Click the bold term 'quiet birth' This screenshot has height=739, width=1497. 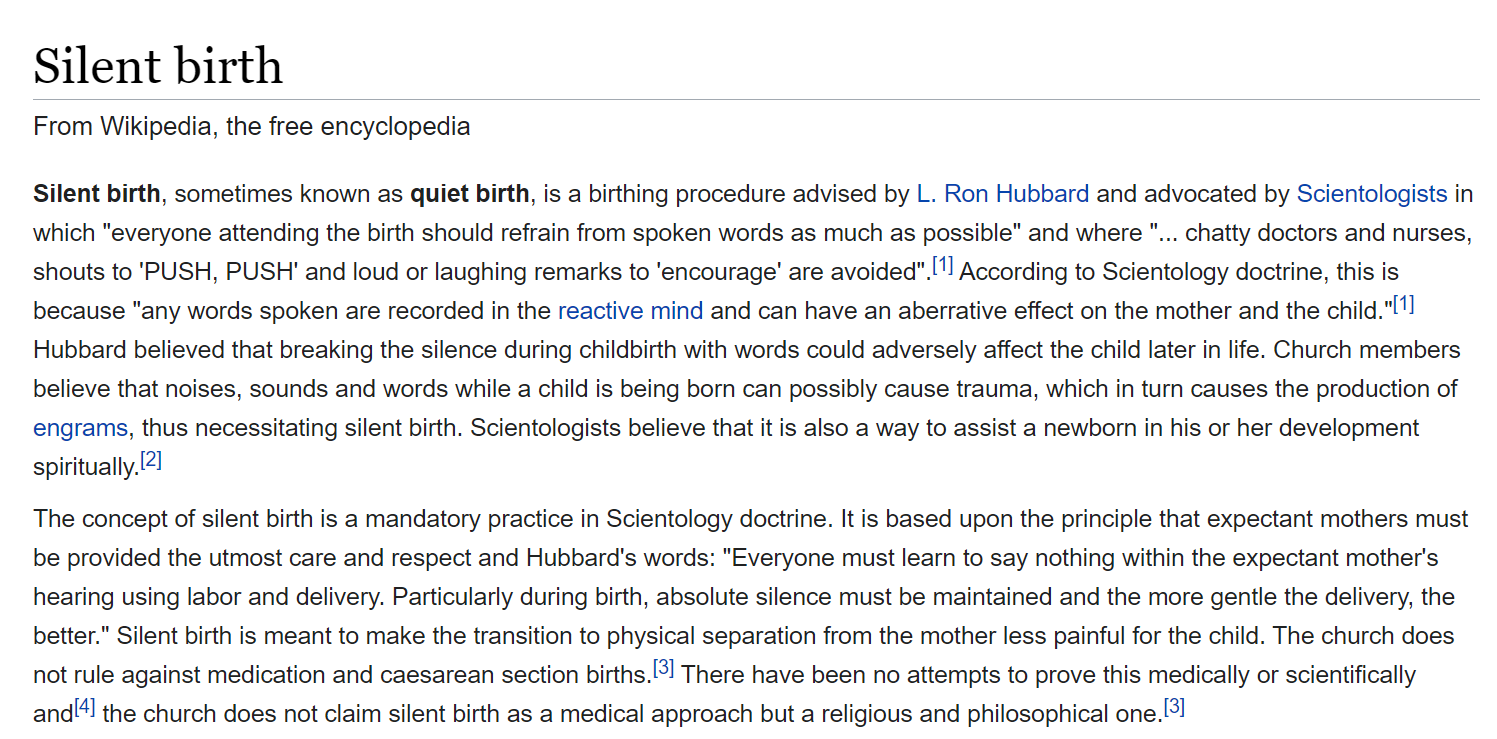click(469, 193)
